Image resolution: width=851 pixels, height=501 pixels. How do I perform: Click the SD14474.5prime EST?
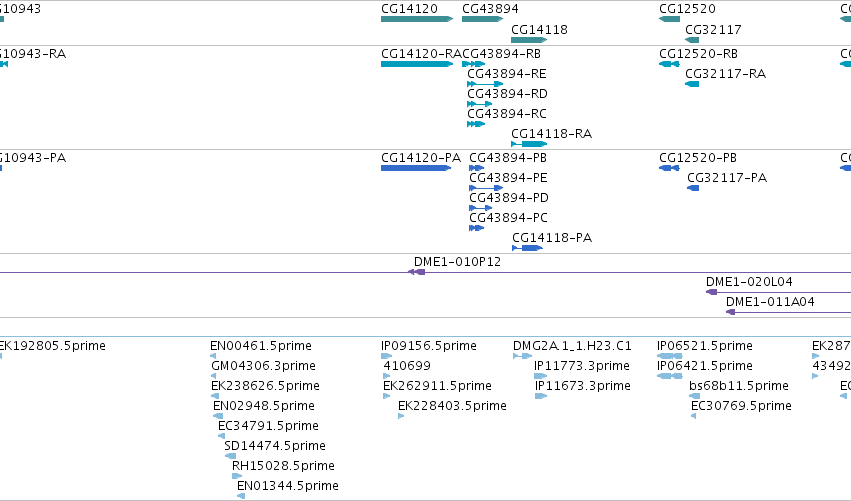[230, 456]
